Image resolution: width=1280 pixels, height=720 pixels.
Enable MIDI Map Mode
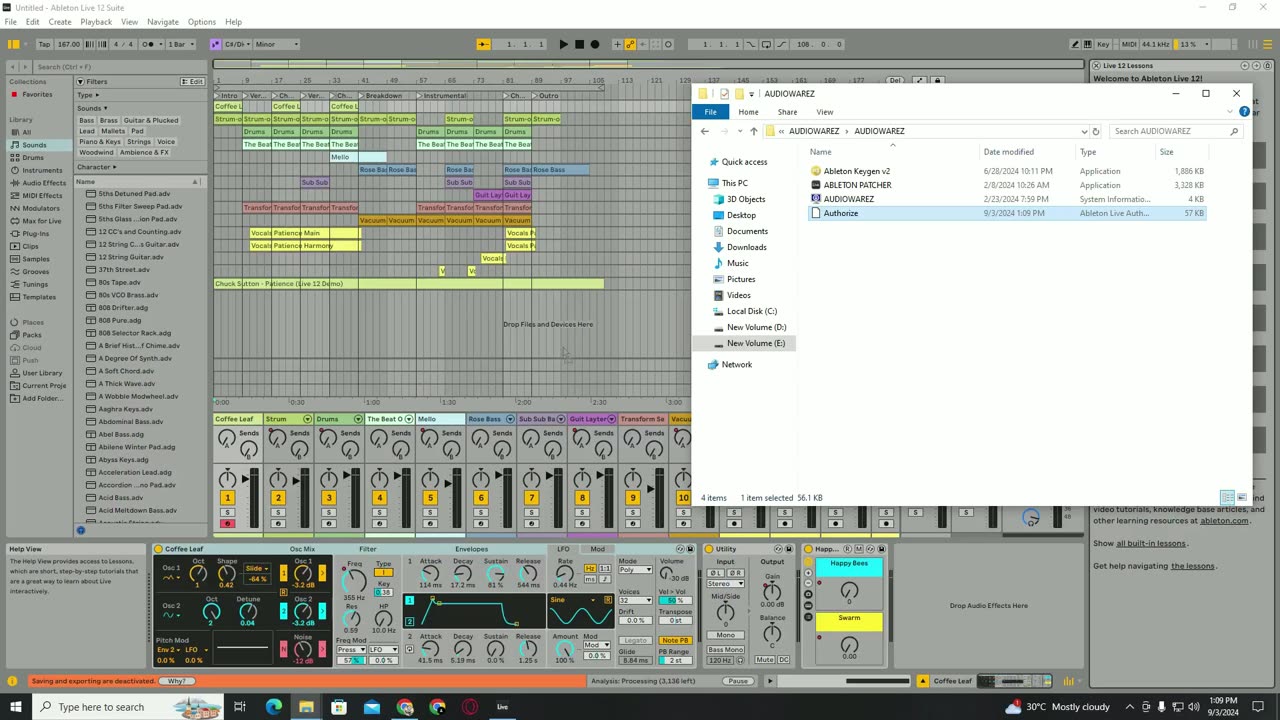pos(1129,44)
